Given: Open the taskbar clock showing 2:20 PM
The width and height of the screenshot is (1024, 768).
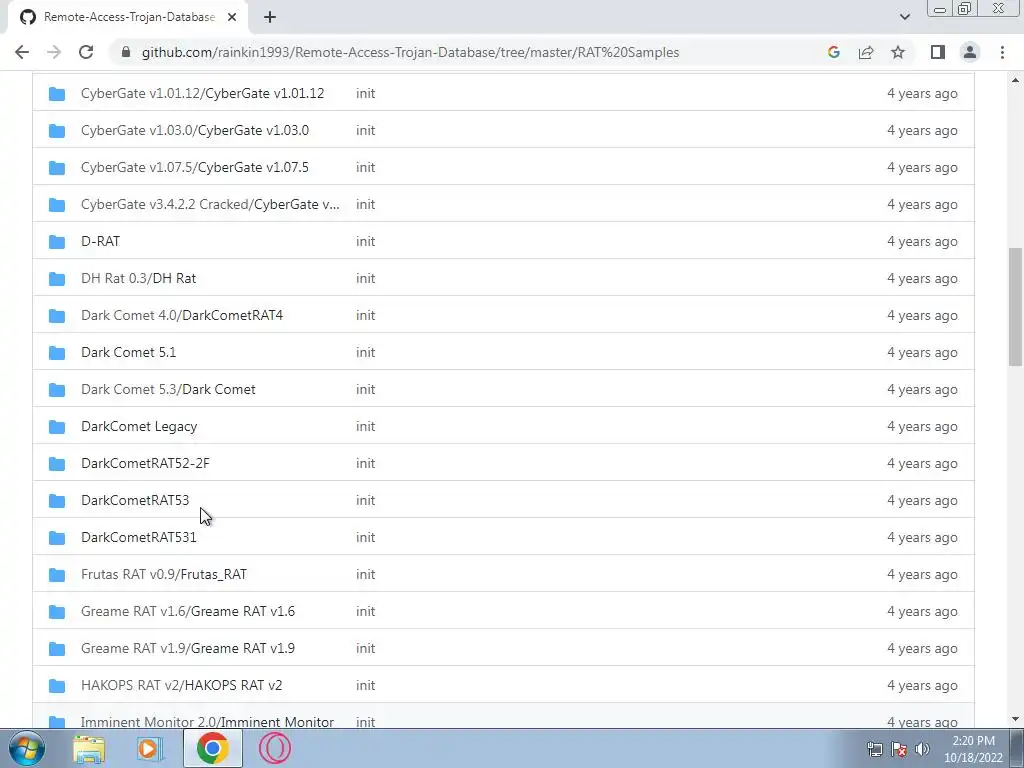Looking at the screenshot, I should (x=973, y=749).
